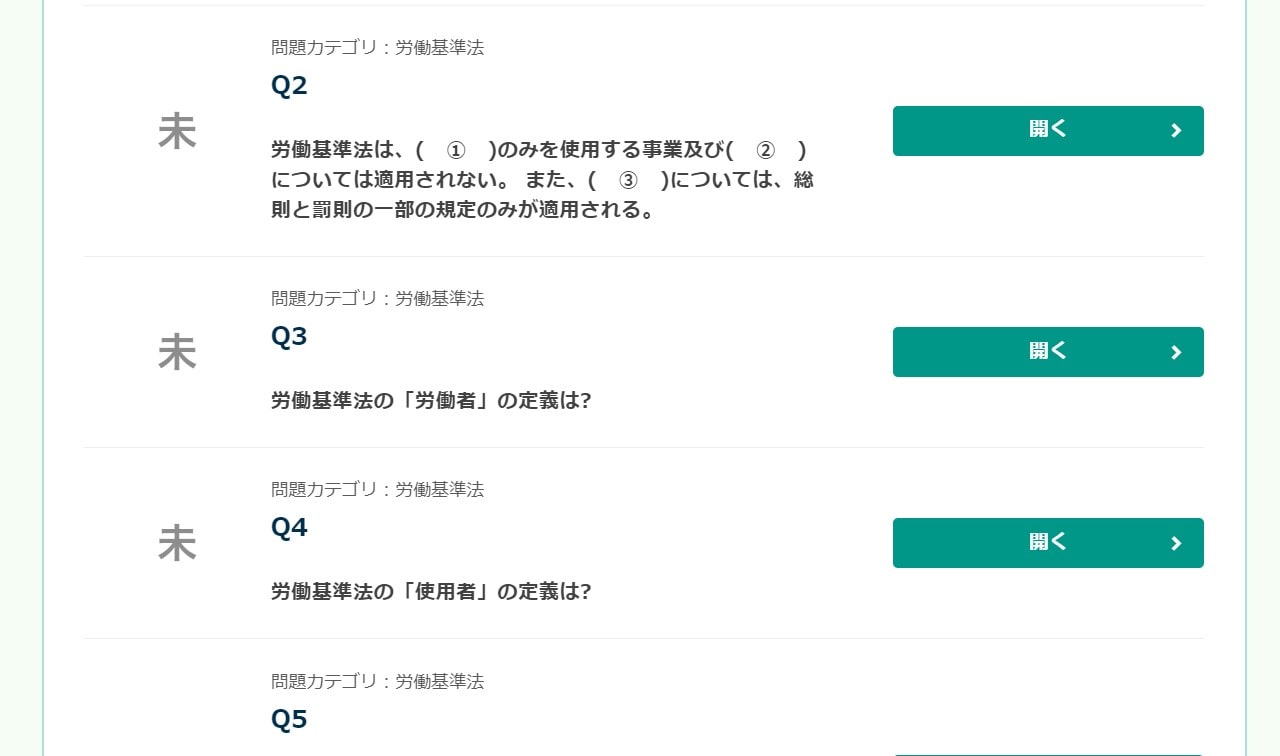
Task: Click the chevron arrow on Q2's 開く button
Action: tap(1176, 131)
